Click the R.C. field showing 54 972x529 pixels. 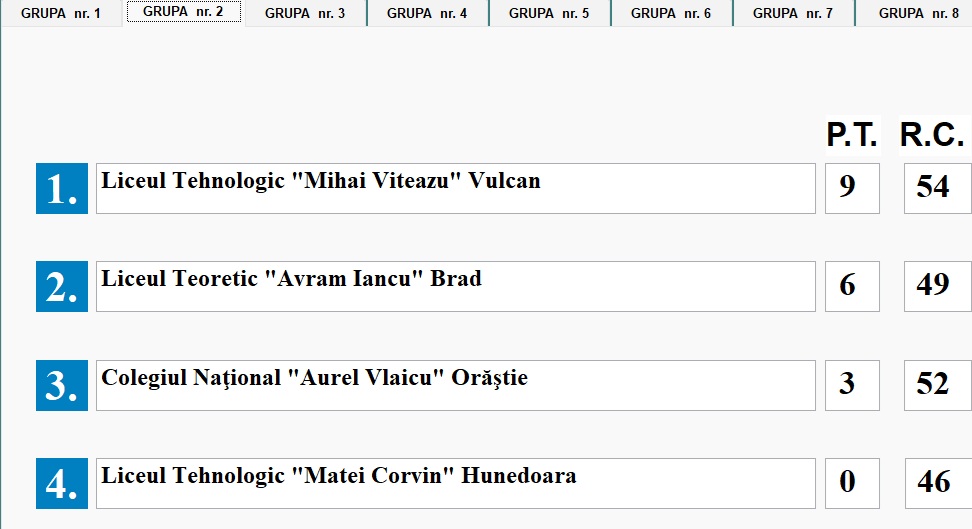coord(936,188)
